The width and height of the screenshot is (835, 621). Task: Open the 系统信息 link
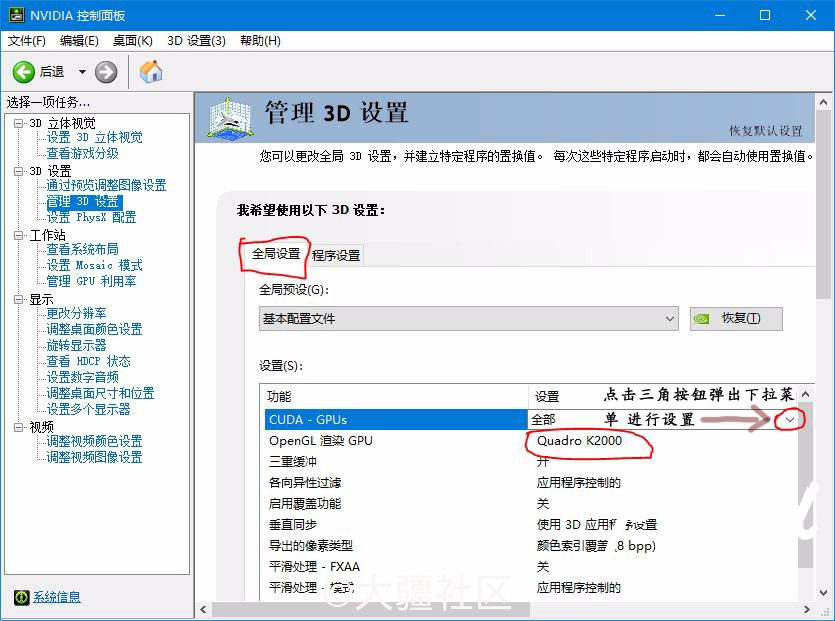tap(56, 597)
